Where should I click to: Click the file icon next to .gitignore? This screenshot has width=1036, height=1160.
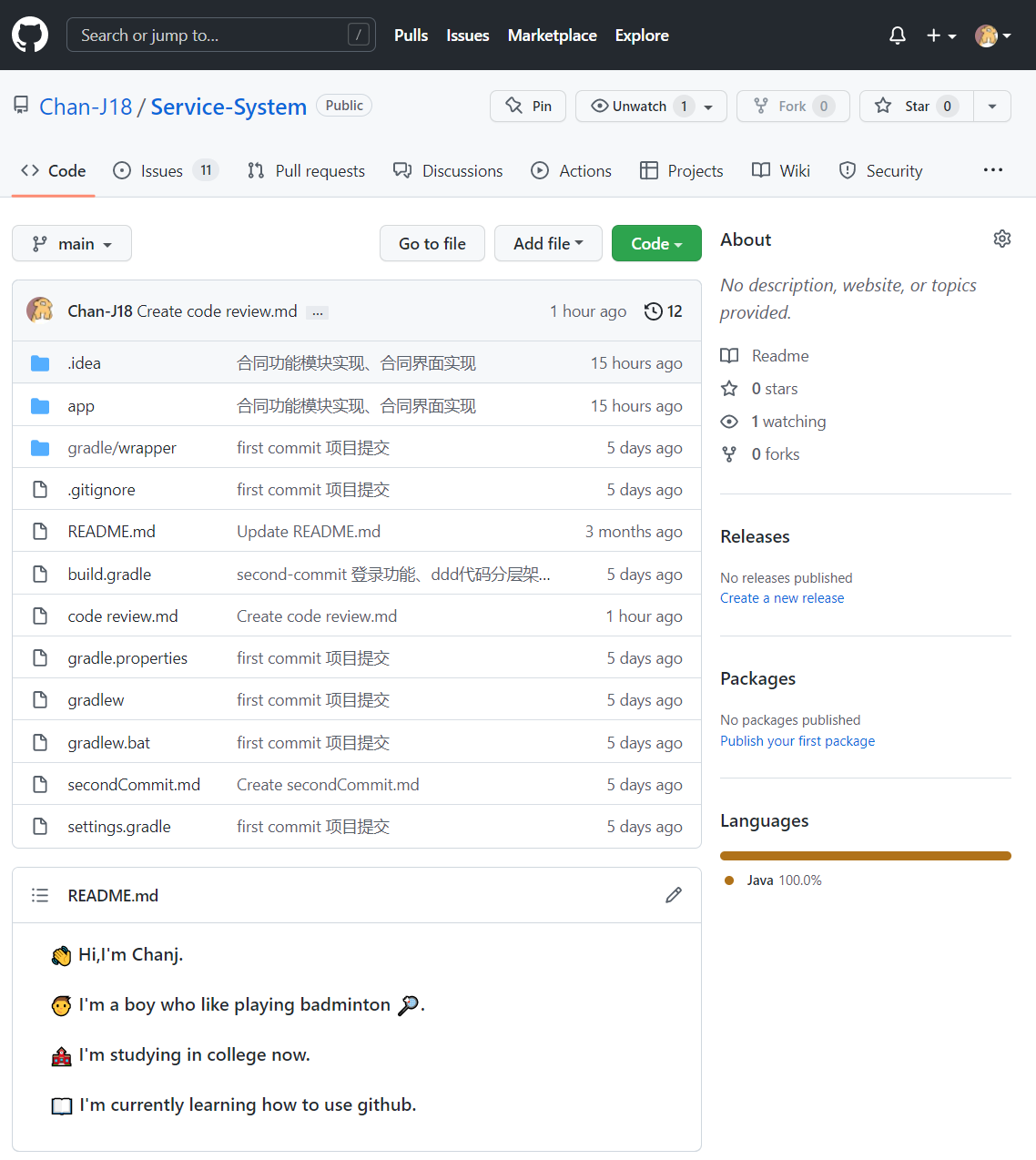tap(40, 490)
